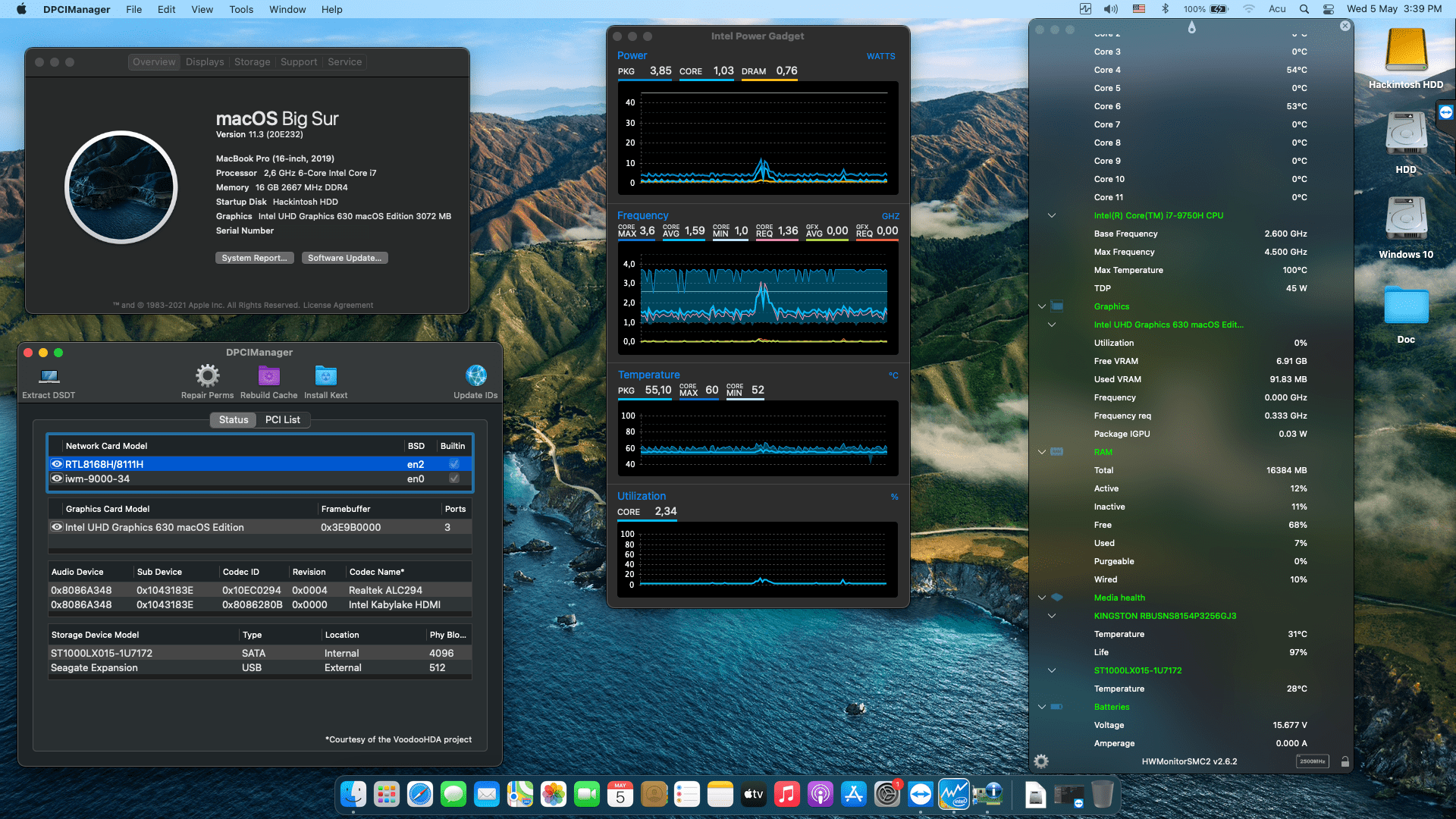Click the Spotlight search icon in menu bar

(x=1304, y=9)
